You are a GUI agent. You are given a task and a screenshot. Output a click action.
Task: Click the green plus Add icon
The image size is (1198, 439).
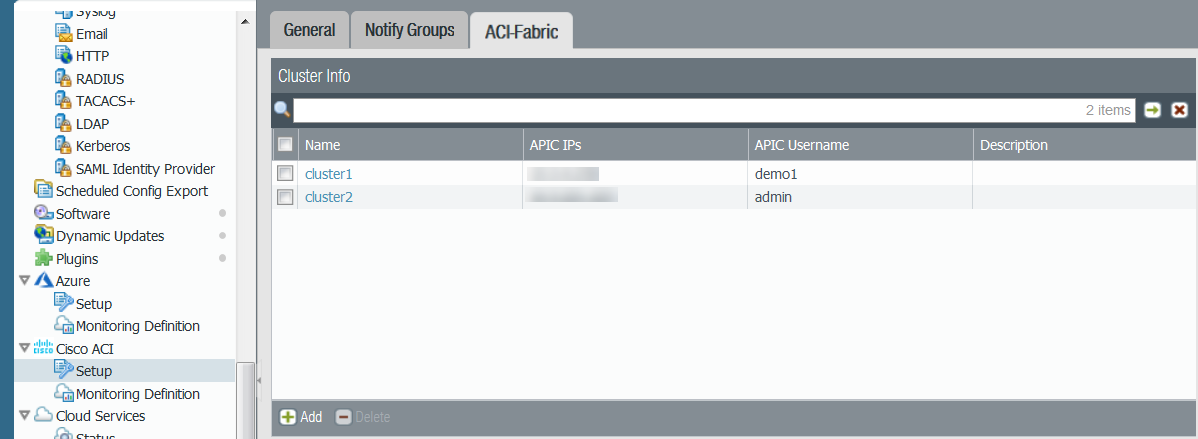(x=288, y=417)
